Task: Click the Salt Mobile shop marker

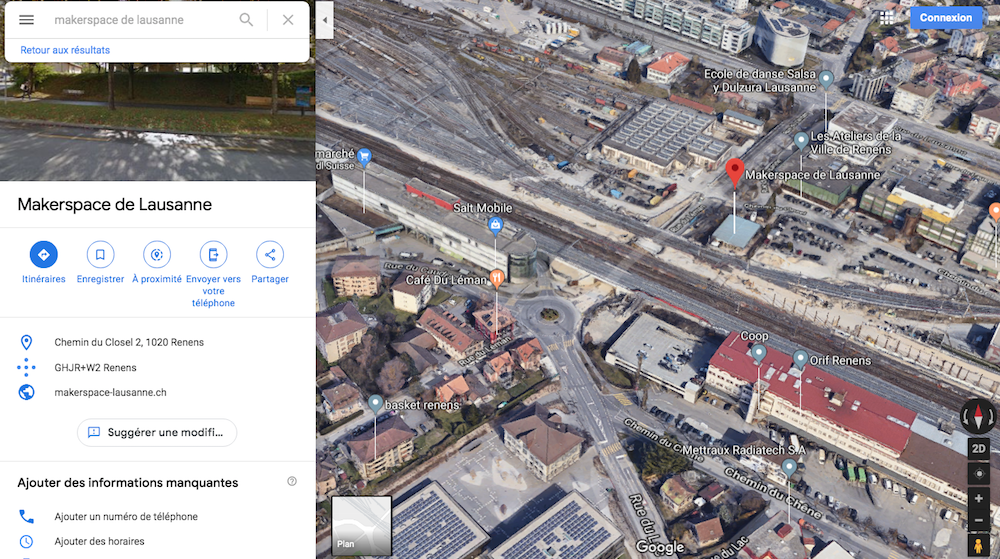Action: [496, 225]
